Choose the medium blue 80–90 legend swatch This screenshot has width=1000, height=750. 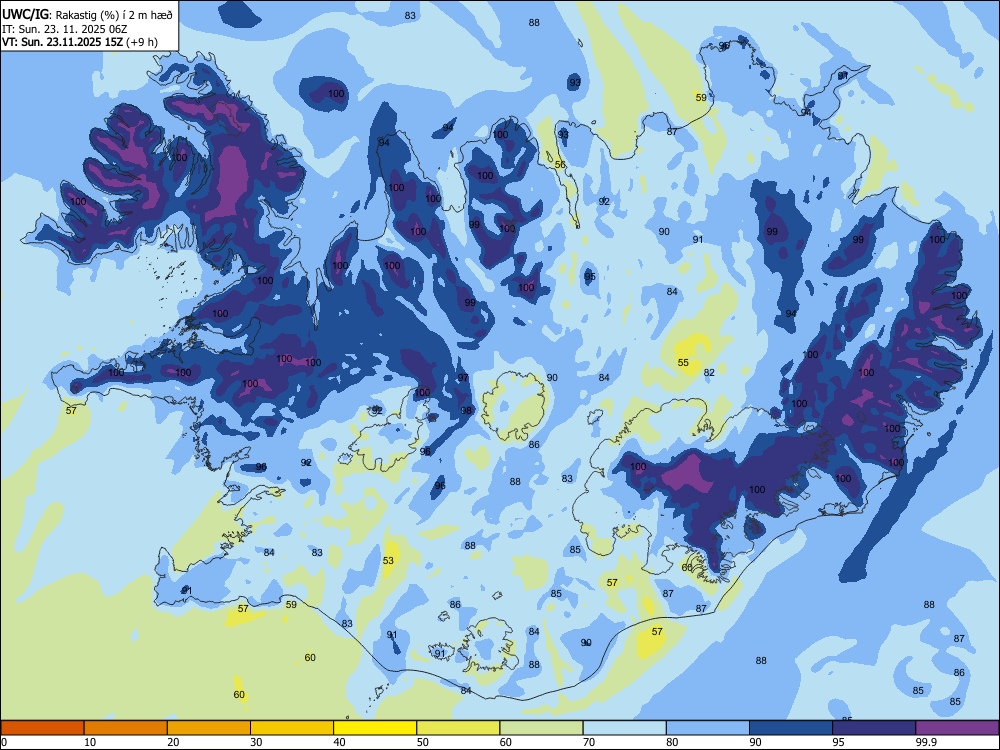click(x=708, y=728)
